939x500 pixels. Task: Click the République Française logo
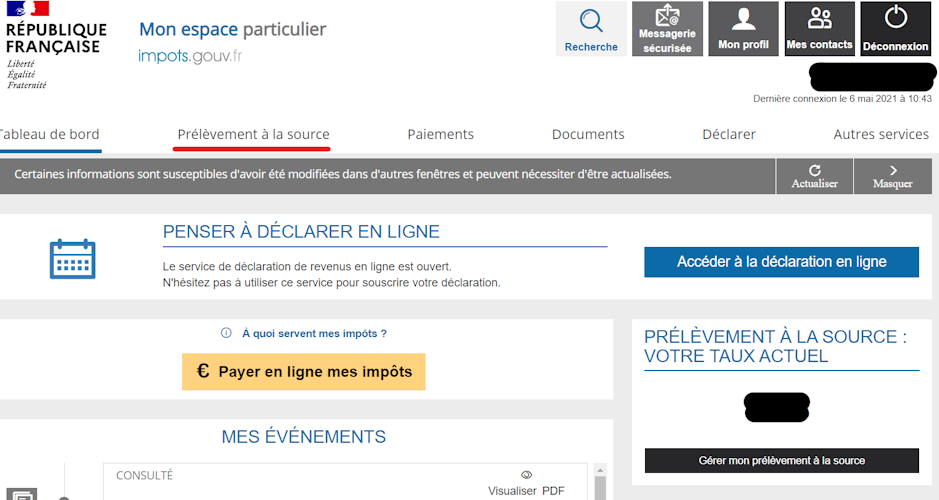point(56,45)
